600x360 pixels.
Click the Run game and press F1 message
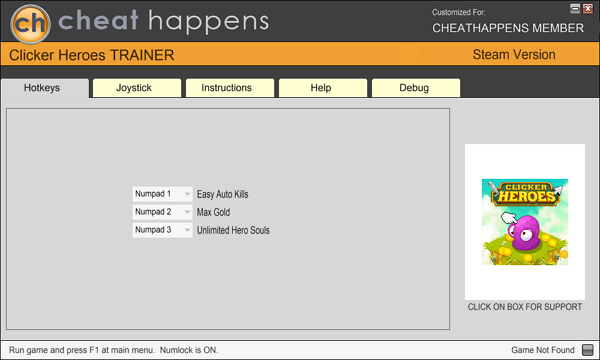(x=114, y=350)
